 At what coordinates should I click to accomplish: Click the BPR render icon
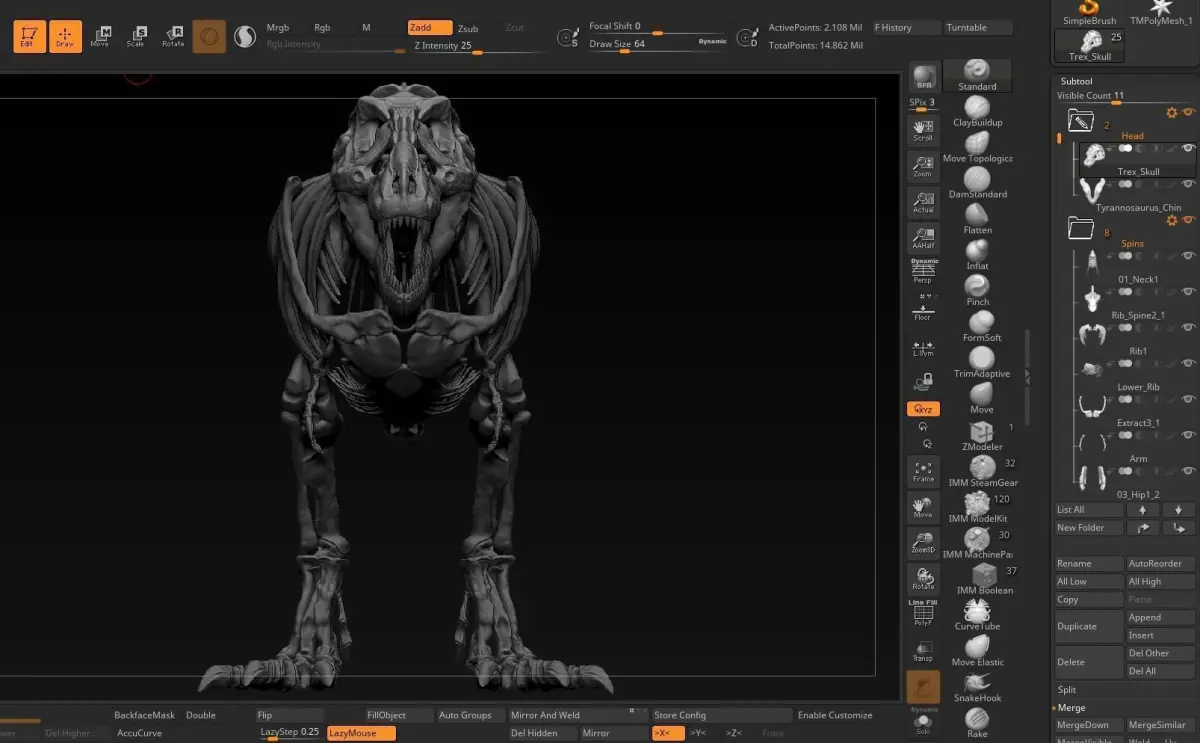923,77
